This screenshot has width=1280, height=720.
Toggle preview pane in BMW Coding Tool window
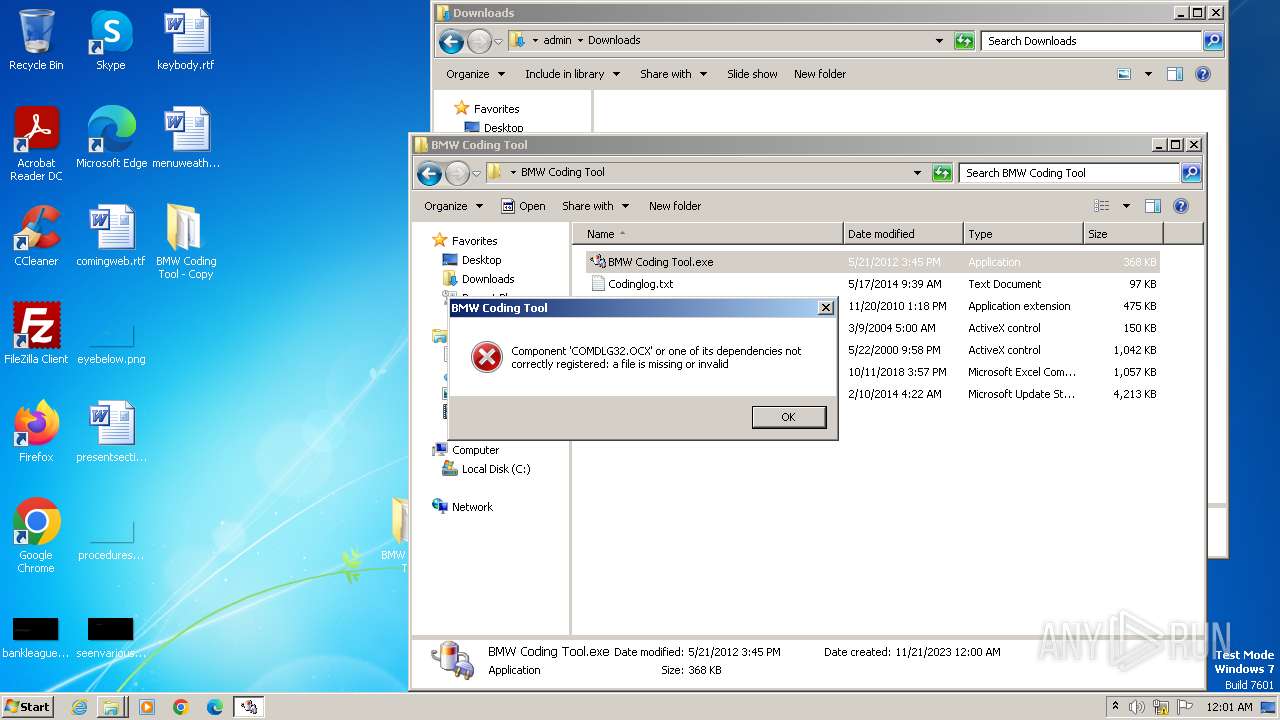[1153, 206]
